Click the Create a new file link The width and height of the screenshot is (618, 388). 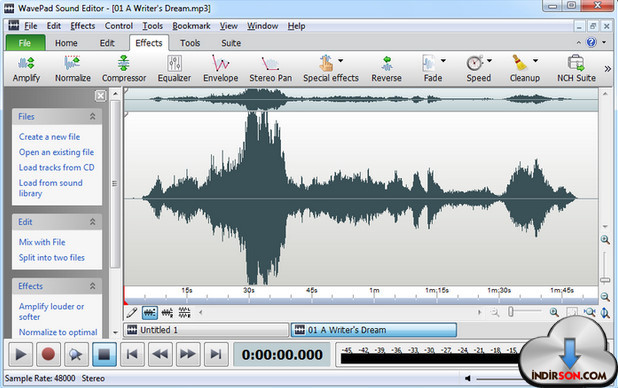(49, 137)
